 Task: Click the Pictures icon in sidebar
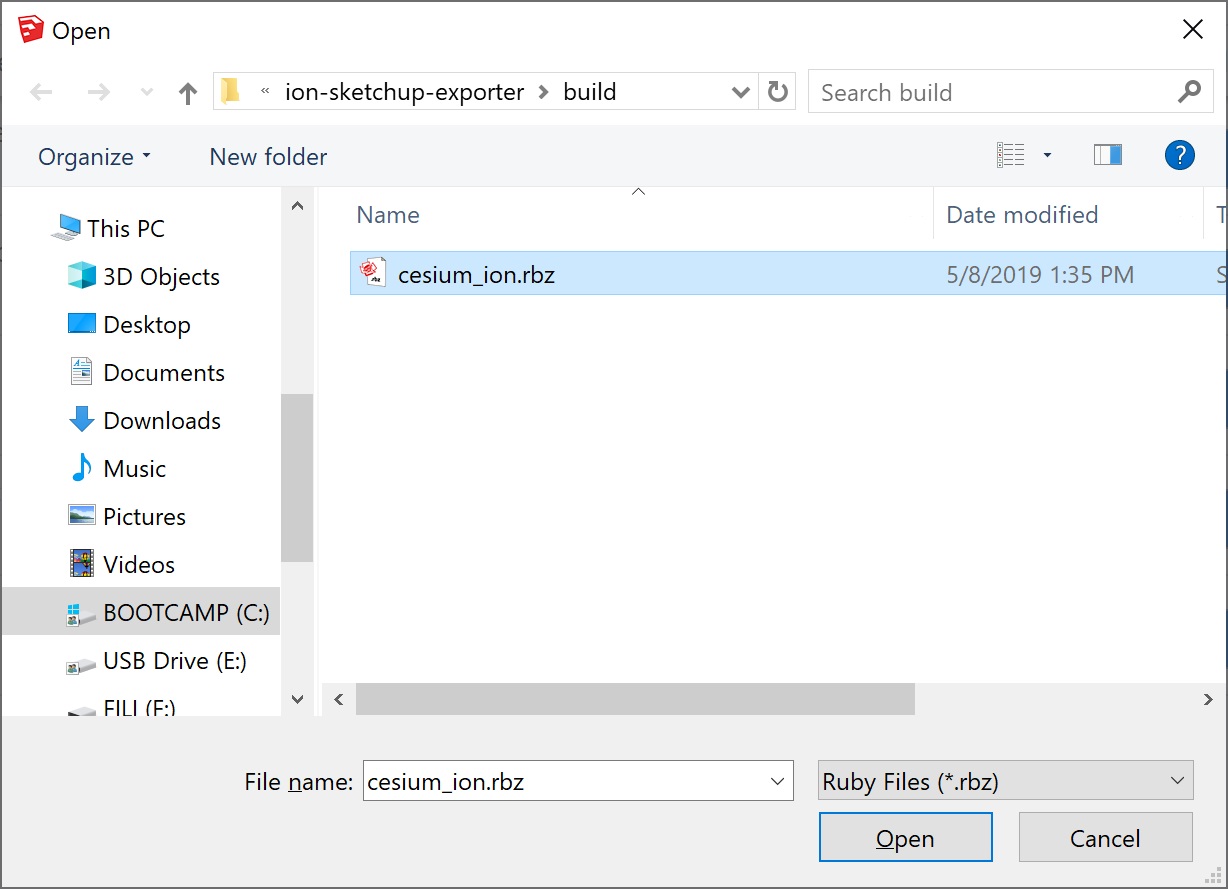[81, 515]
